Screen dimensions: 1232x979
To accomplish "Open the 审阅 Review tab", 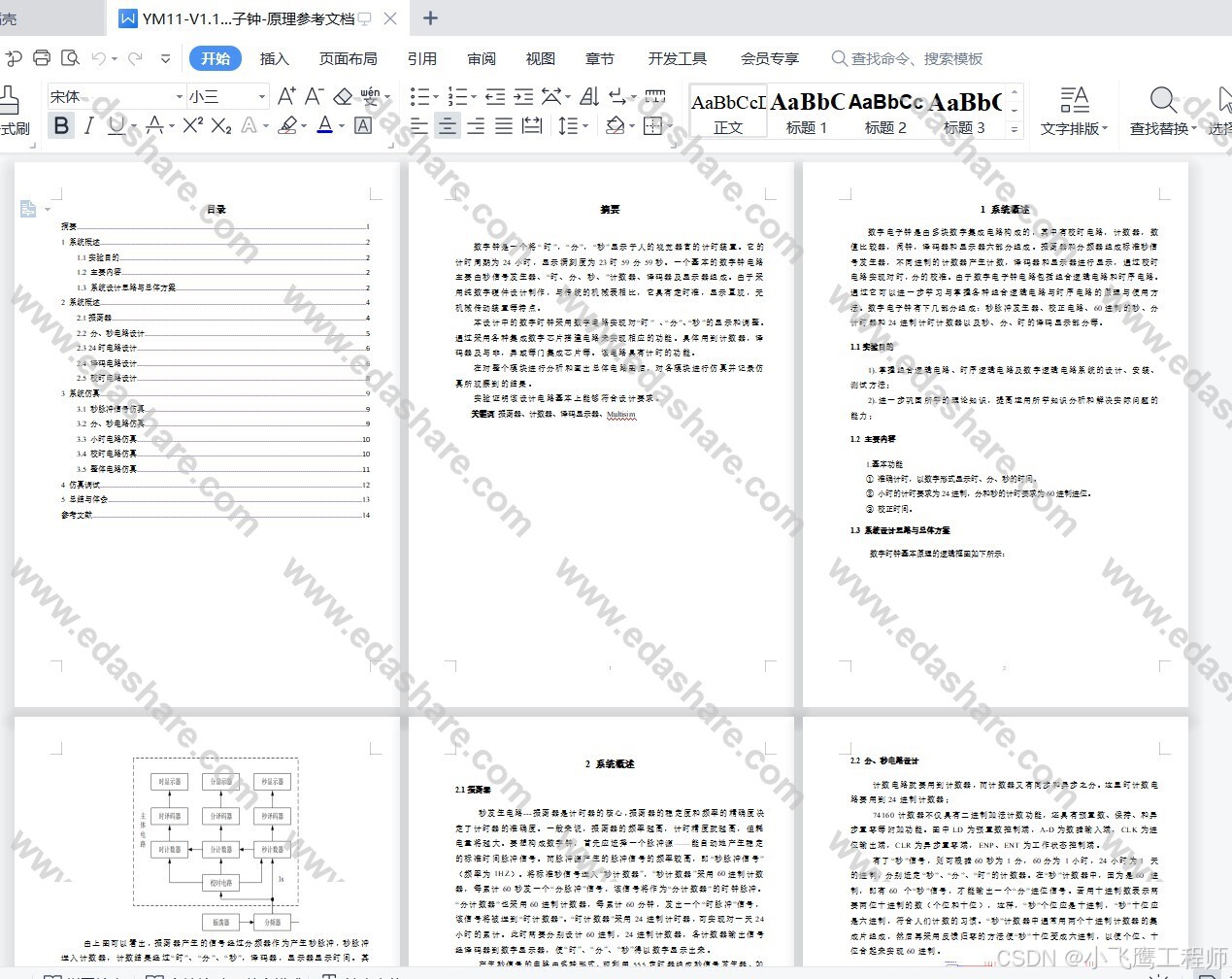I will [x=482, y=58].
